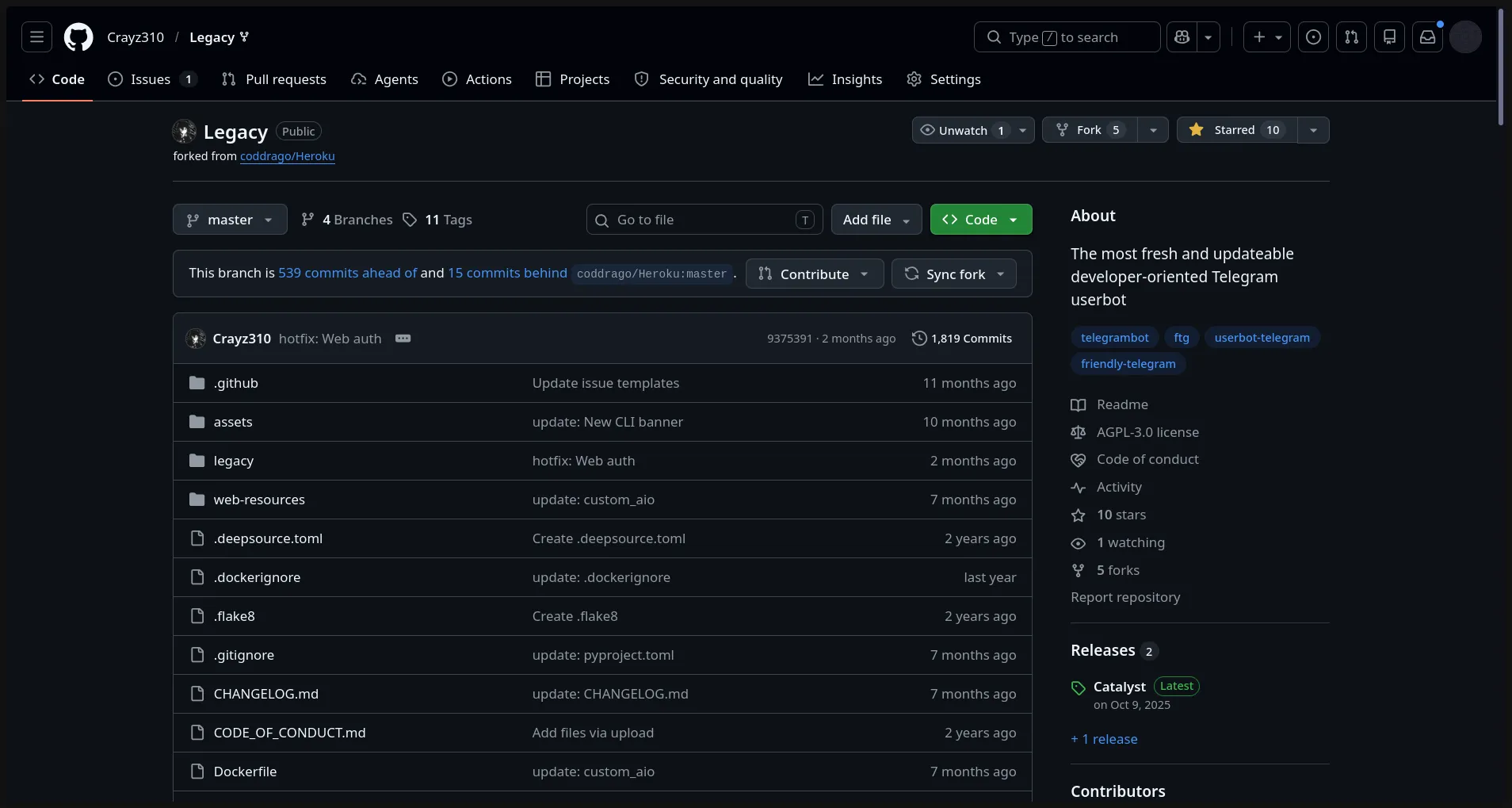Open notifications inbox icon

(1427, 37)
